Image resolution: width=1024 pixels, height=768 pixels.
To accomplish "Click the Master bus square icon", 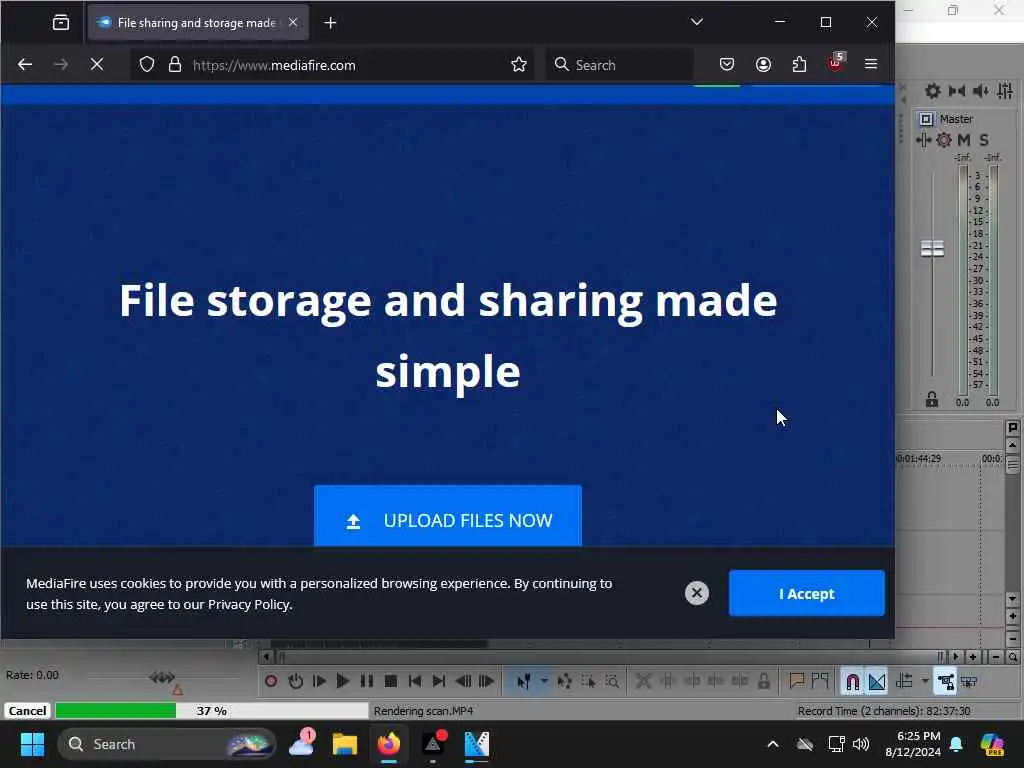I will pos(926,119).
